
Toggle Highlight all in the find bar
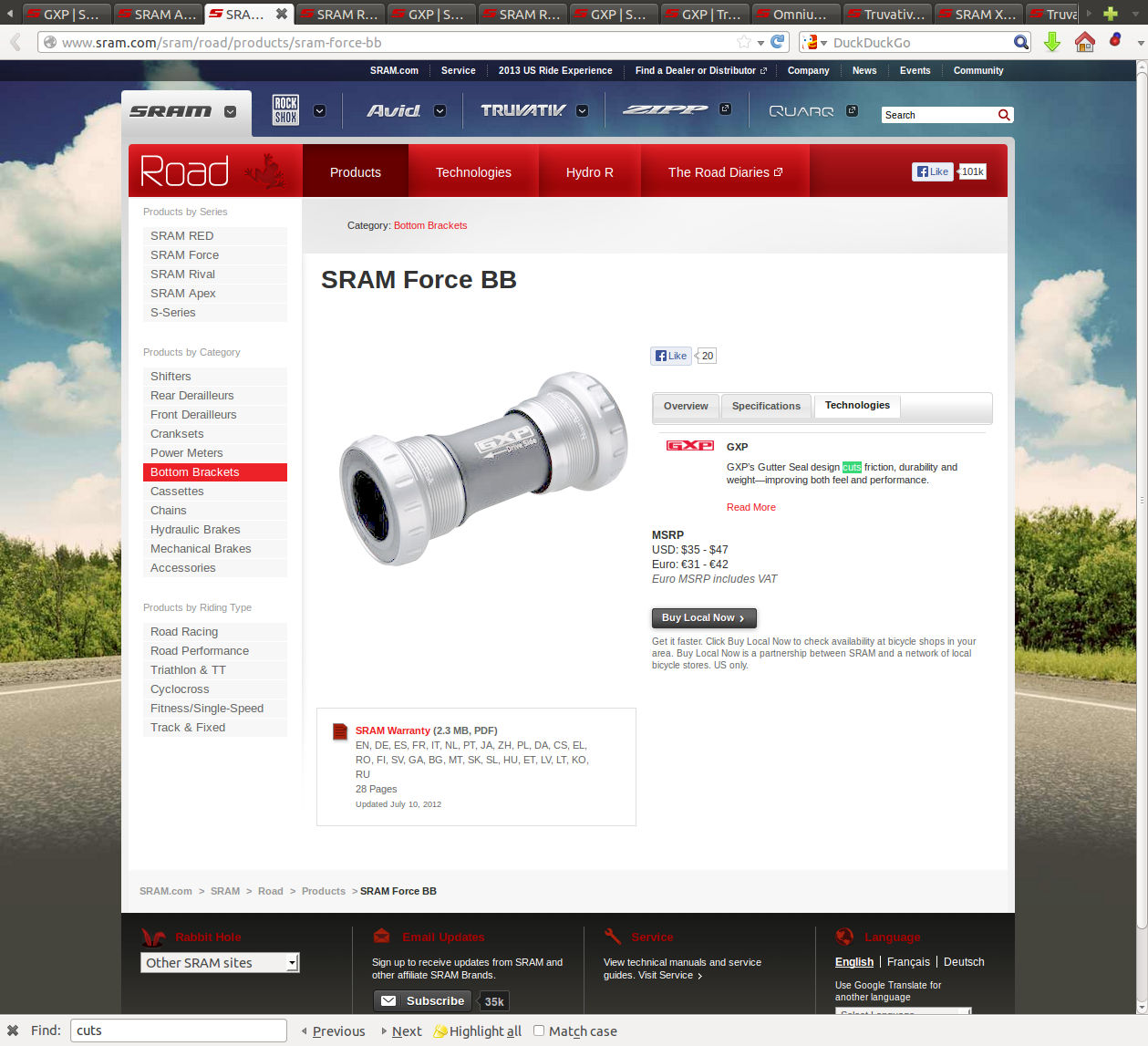[x=478, y=1030]
